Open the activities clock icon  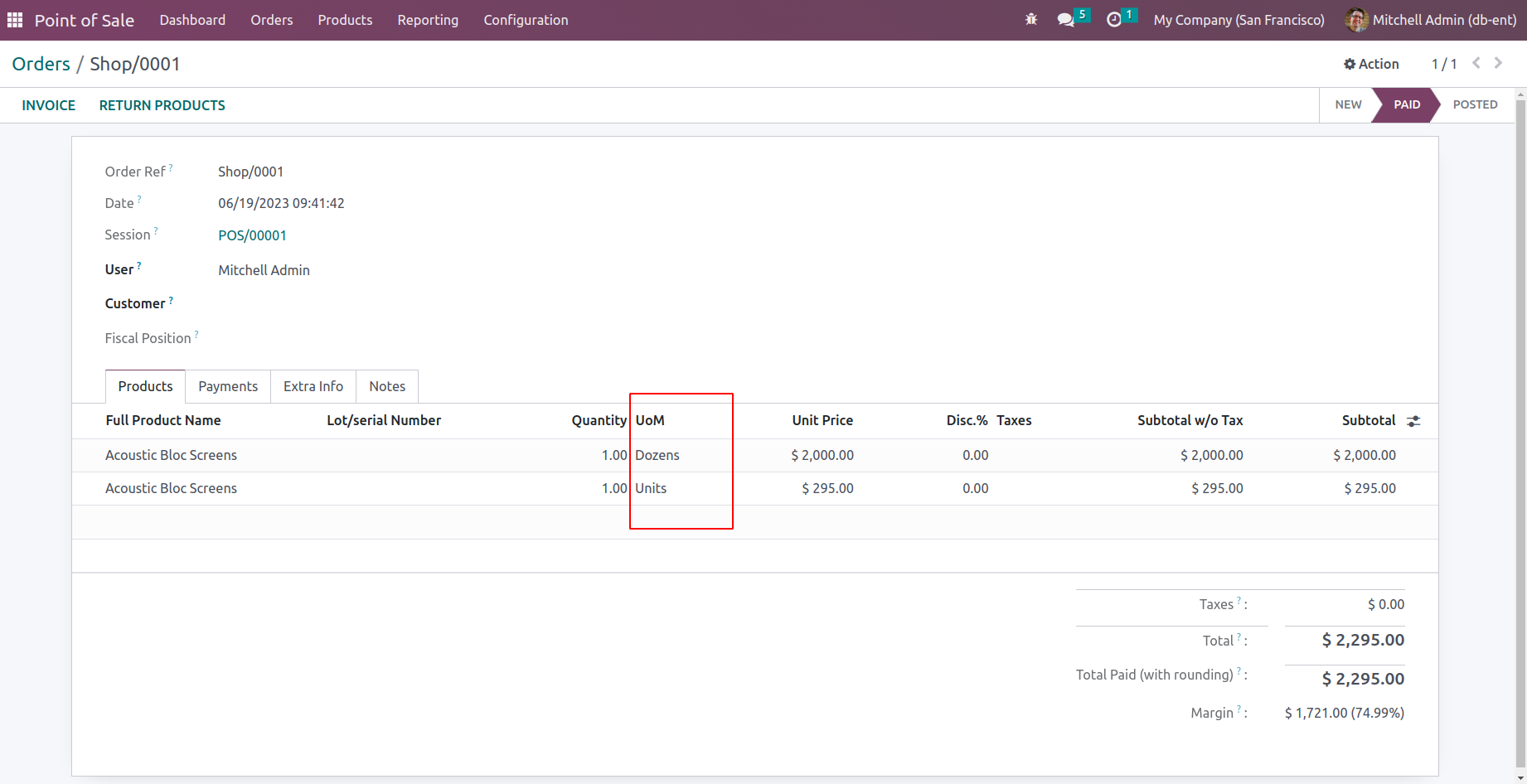[x=1114, y=20]
